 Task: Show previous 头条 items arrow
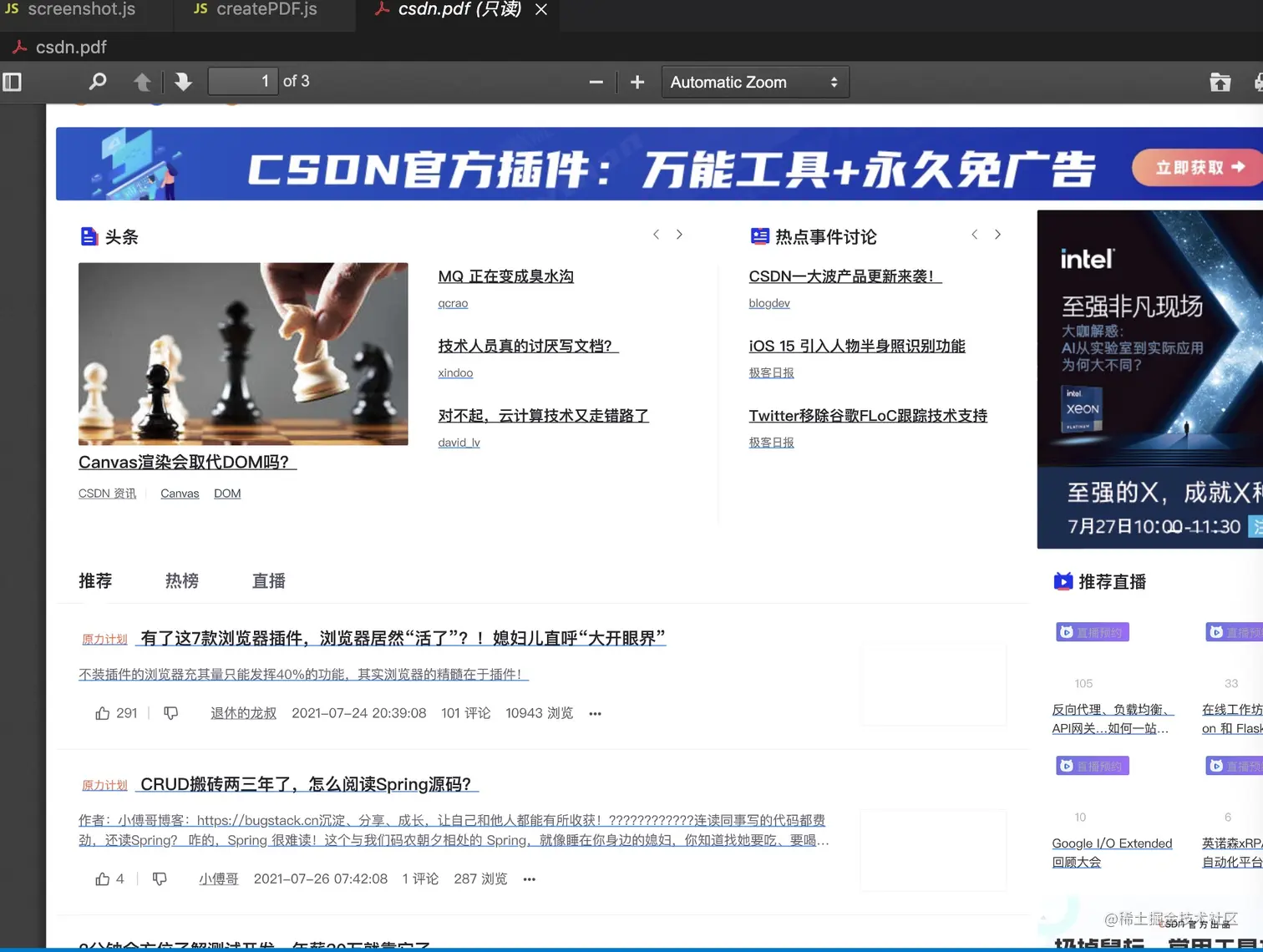pos(656,235)
